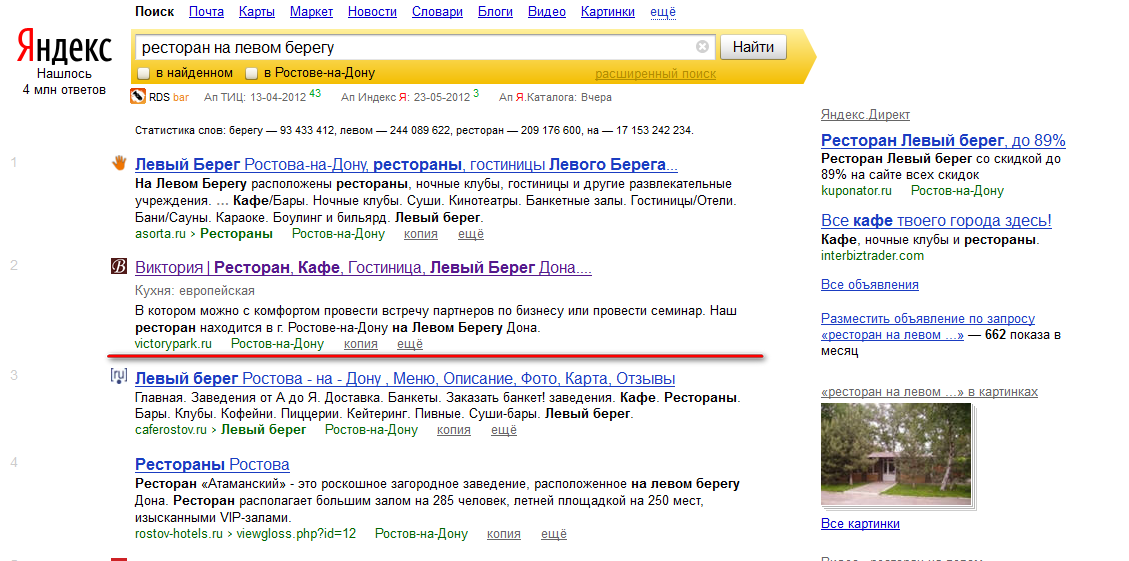1129x561 pixels.
Task: Open the Маркет tab
Action: pos(312,12)
